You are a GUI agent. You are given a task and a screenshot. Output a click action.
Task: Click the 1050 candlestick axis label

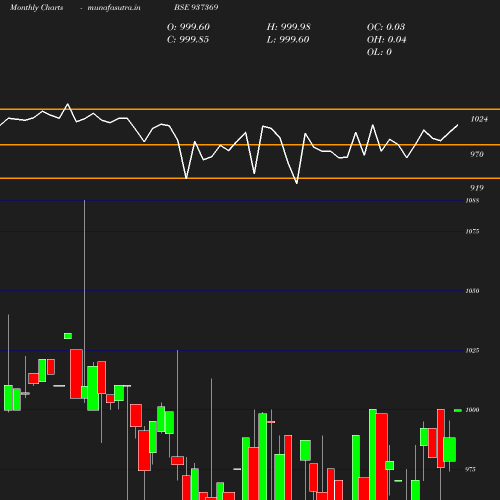pyautogui.click(x=472, y=291)
